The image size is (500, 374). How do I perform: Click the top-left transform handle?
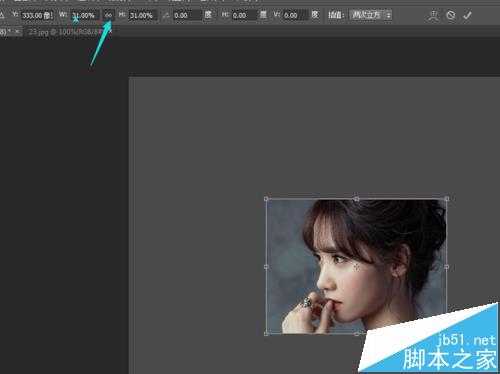pyautogui.click(x=266, y=199)
